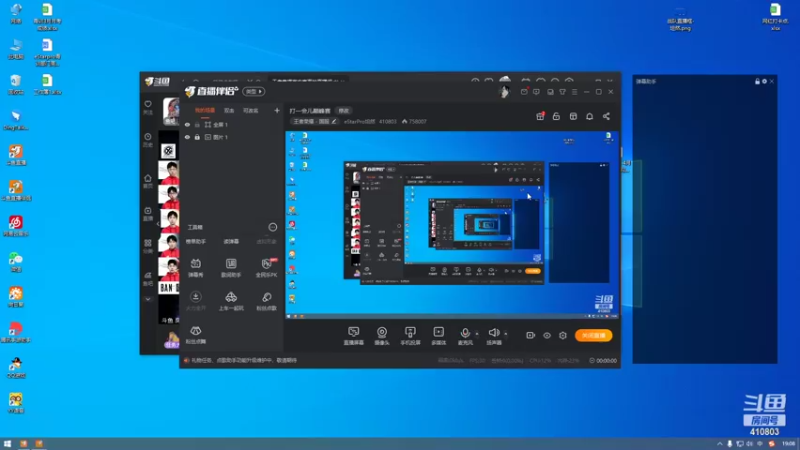Lock the 全屏 1 source
The width and height of the screenshot is (800, 450).
point(197,124)
